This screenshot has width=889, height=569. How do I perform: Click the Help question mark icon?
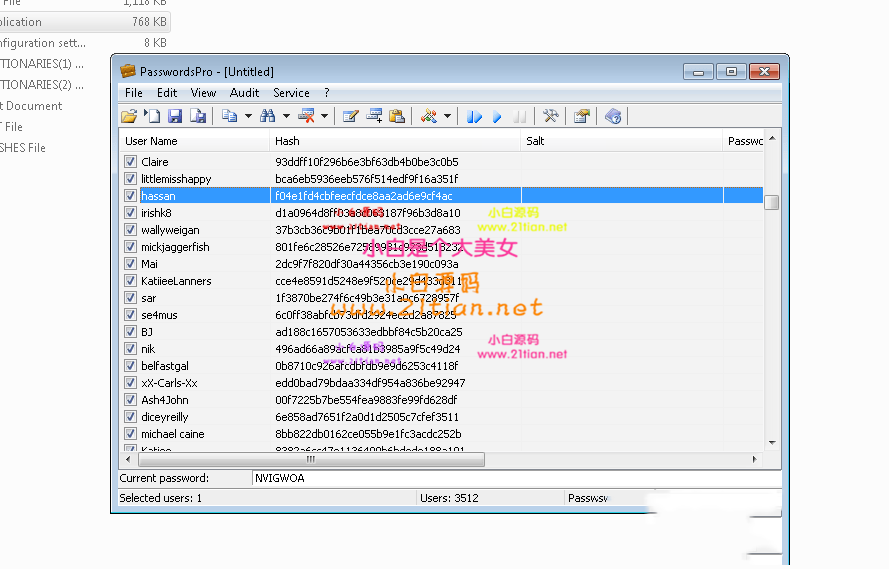point(613,116)
